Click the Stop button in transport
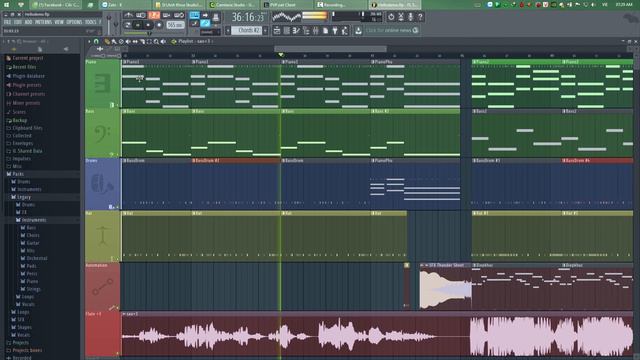 148,25
